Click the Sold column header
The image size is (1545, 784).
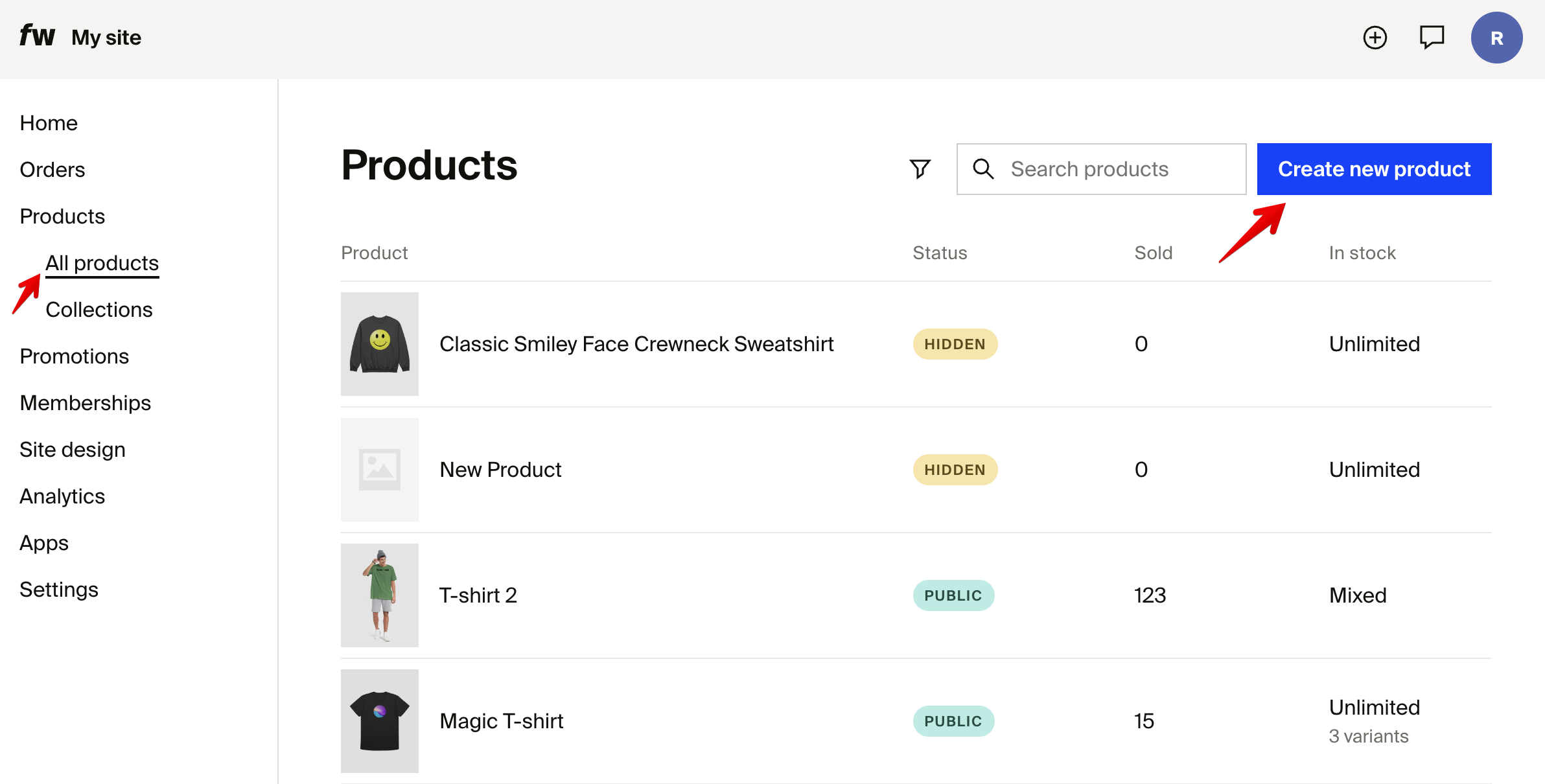(1154, 253)
